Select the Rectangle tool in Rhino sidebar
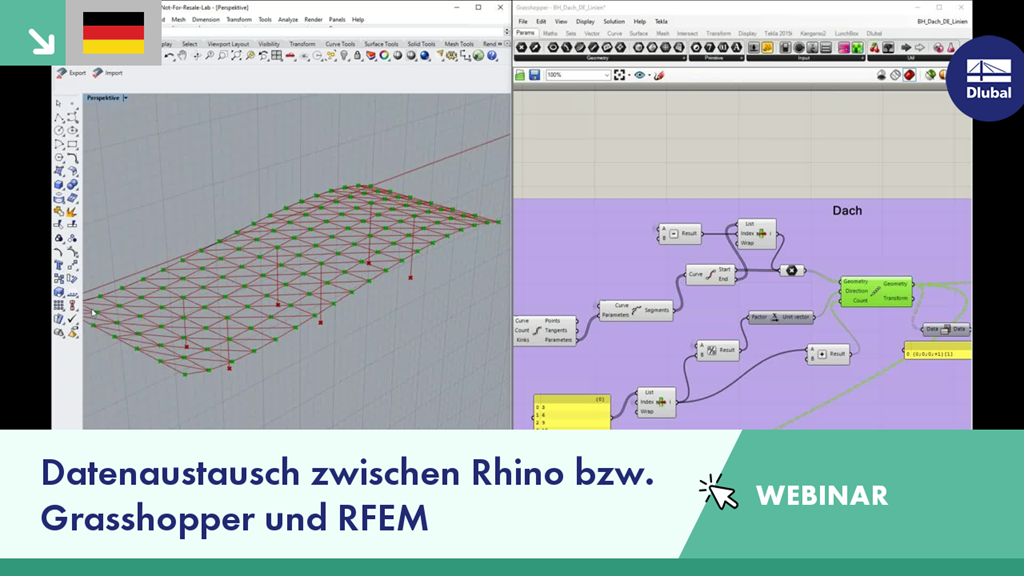 (72, 144)
